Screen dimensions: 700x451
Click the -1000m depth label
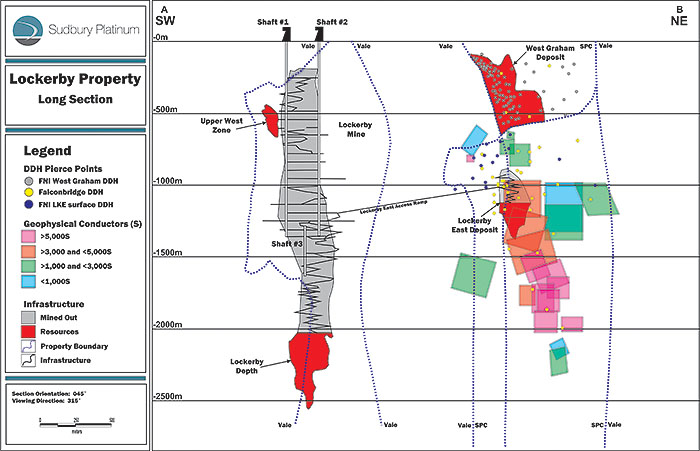168,181
